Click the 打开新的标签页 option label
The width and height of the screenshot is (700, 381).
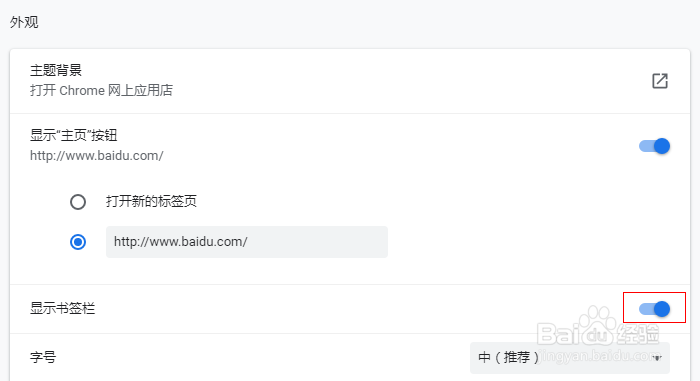151,201
